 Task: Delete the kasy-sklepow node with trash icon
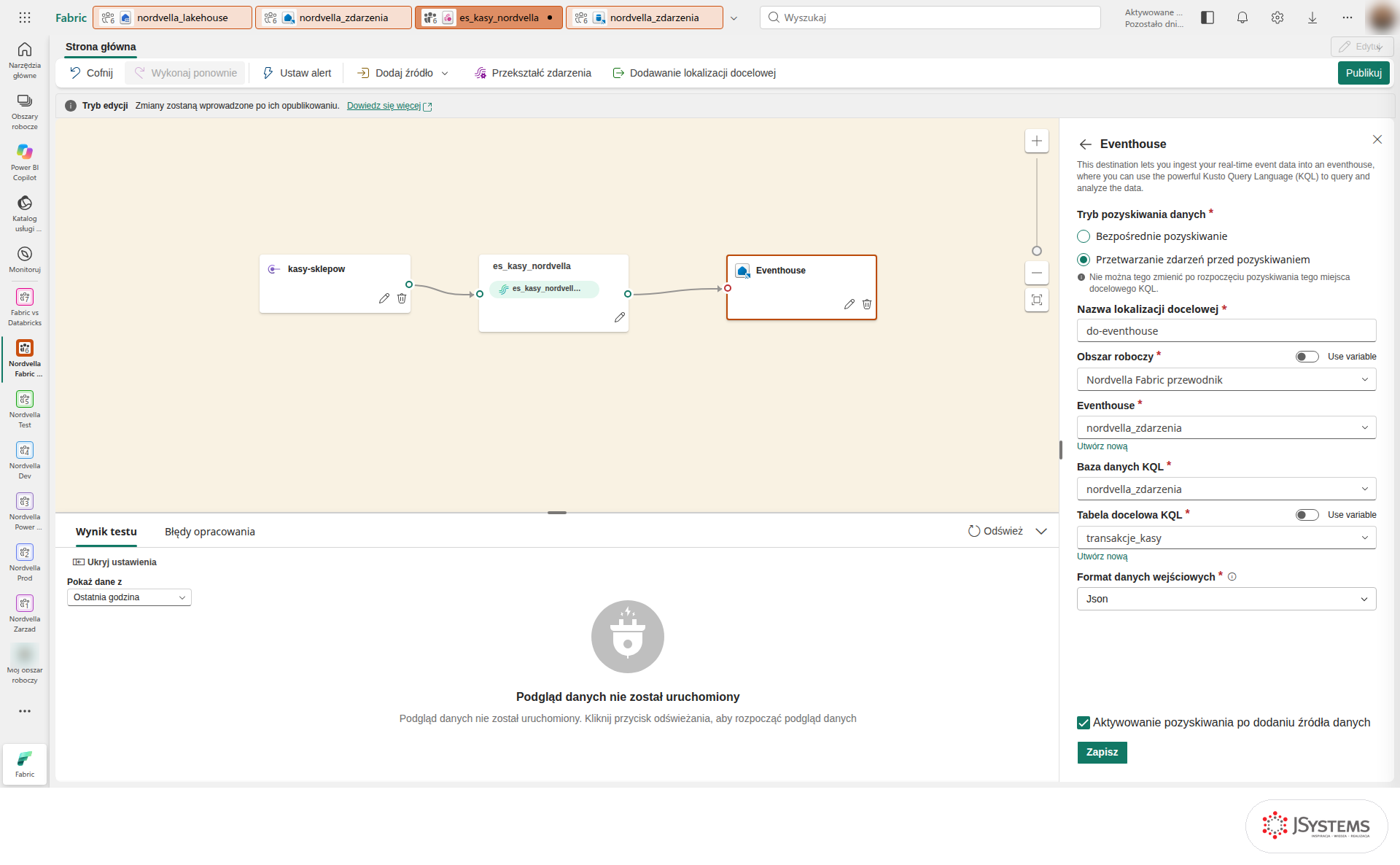click(402, 298)
